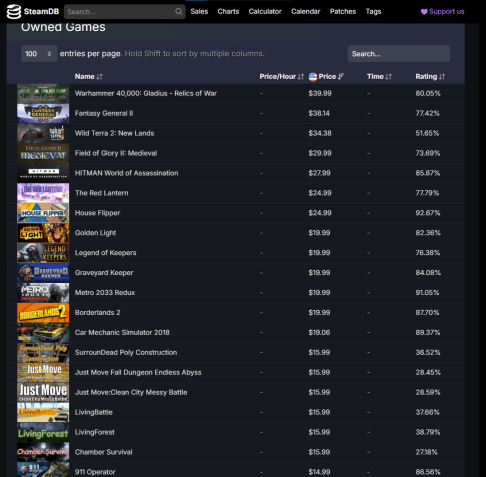The width and height of the screenshot is (486, 477).
Task: Open LivingBattle thumbnail image
Action: pyautogui.click(x=43, y=412)
